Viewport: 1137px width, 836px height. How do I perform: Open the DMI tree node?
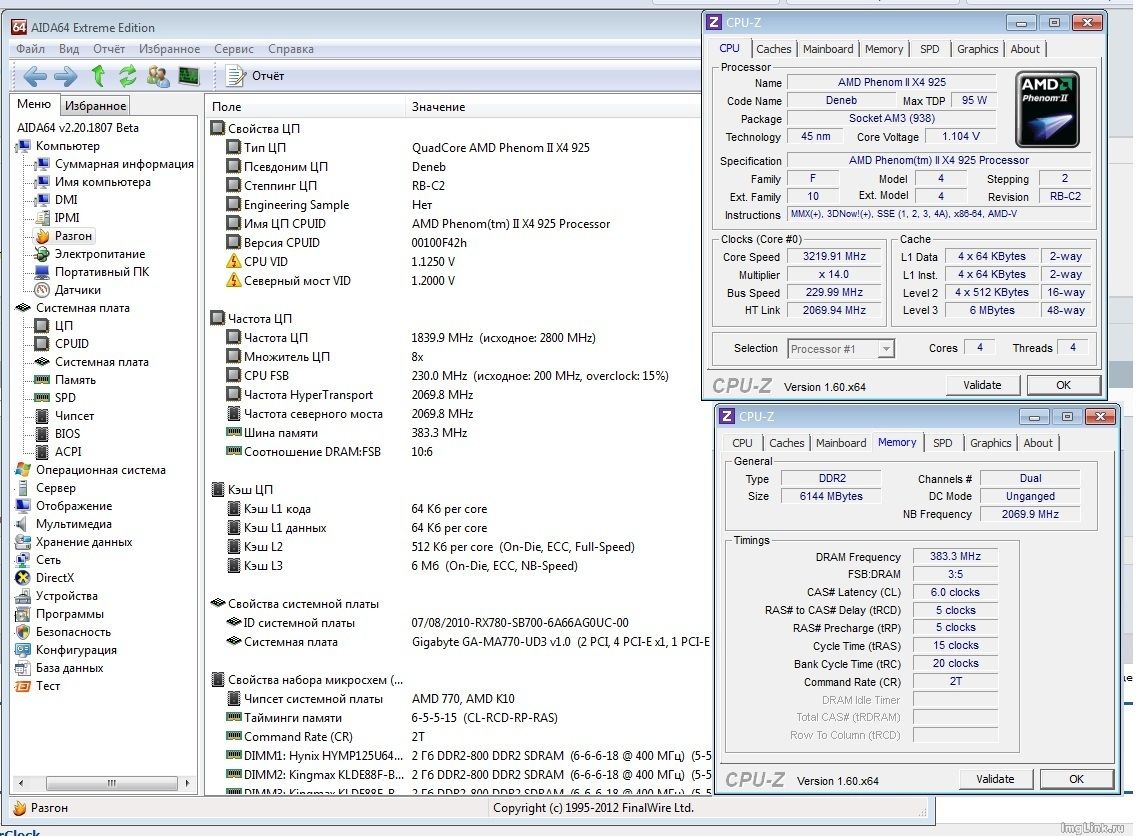pyautogui.click(x=66, y=199)
